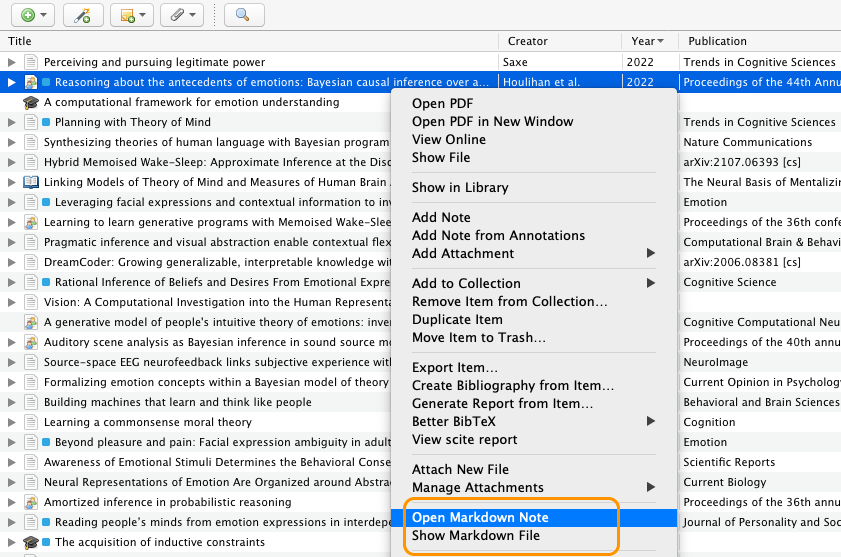841x557 pixels.
Task: Expand the Learning a commonsense moral theory item
Action: pyautogui.click(x=11, y=422)
